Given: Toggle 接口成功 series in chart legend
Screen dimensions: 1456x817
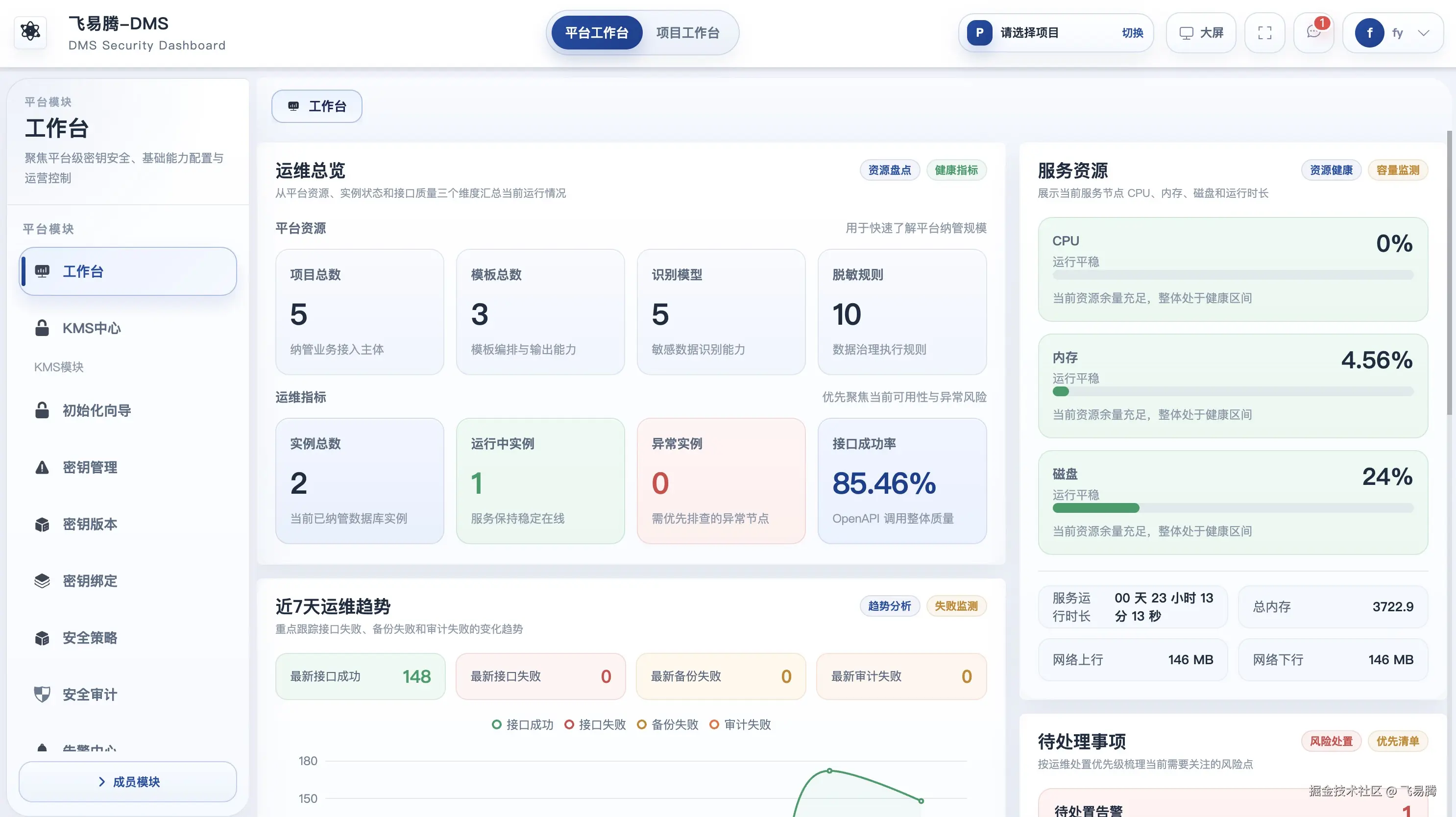Looking at the screenshot, I should [523, 724].
